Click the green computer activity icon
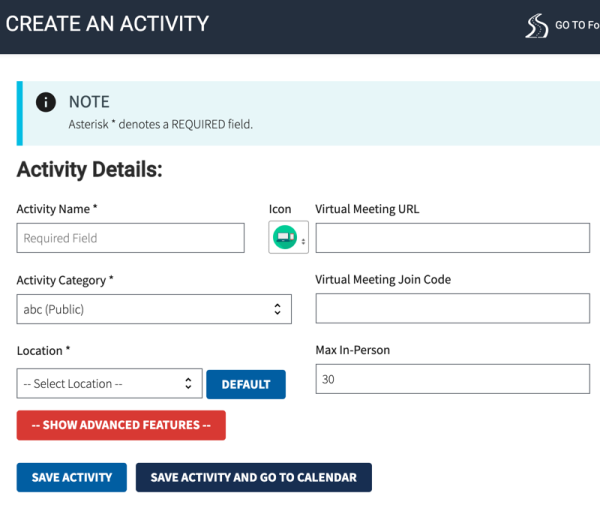Viewport: 600px width, 505px height. (x=285, y=237)
